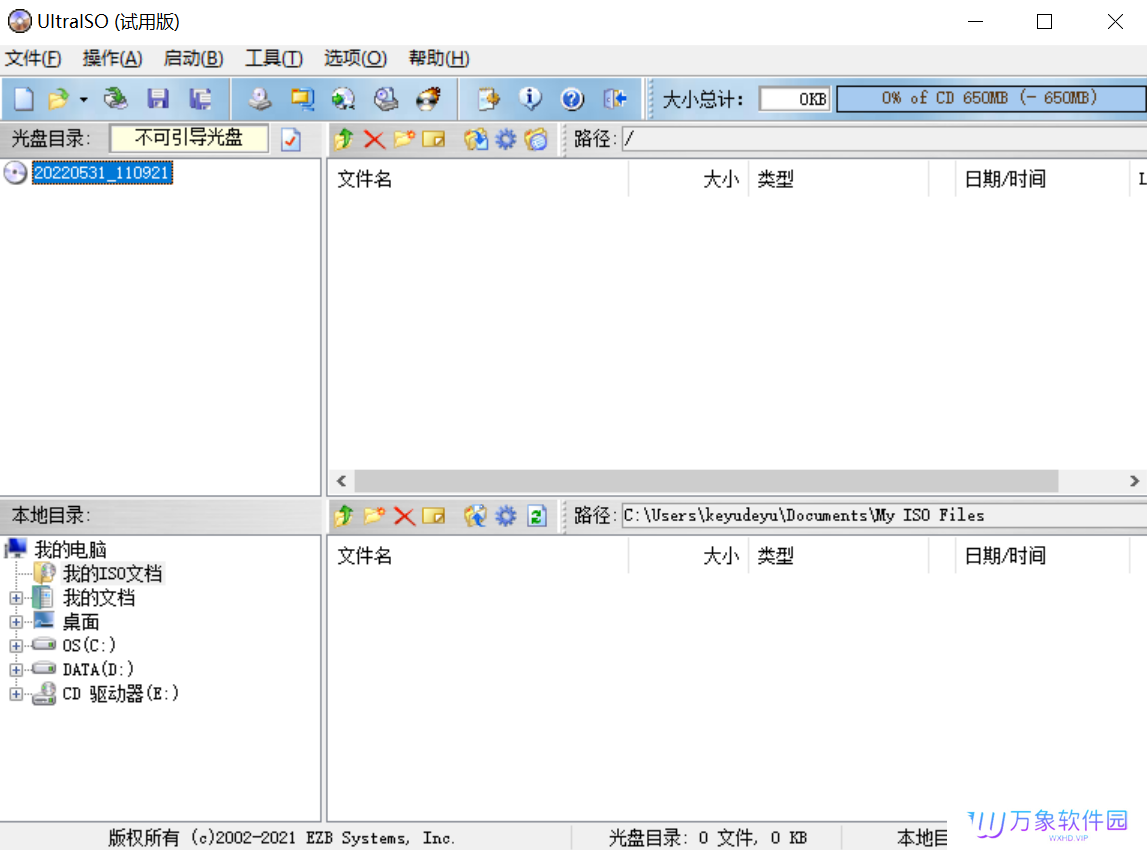Click the left arrow of the horizontal scrollbar
This screenshot has width=1147, height=850.
pos(341,481)
